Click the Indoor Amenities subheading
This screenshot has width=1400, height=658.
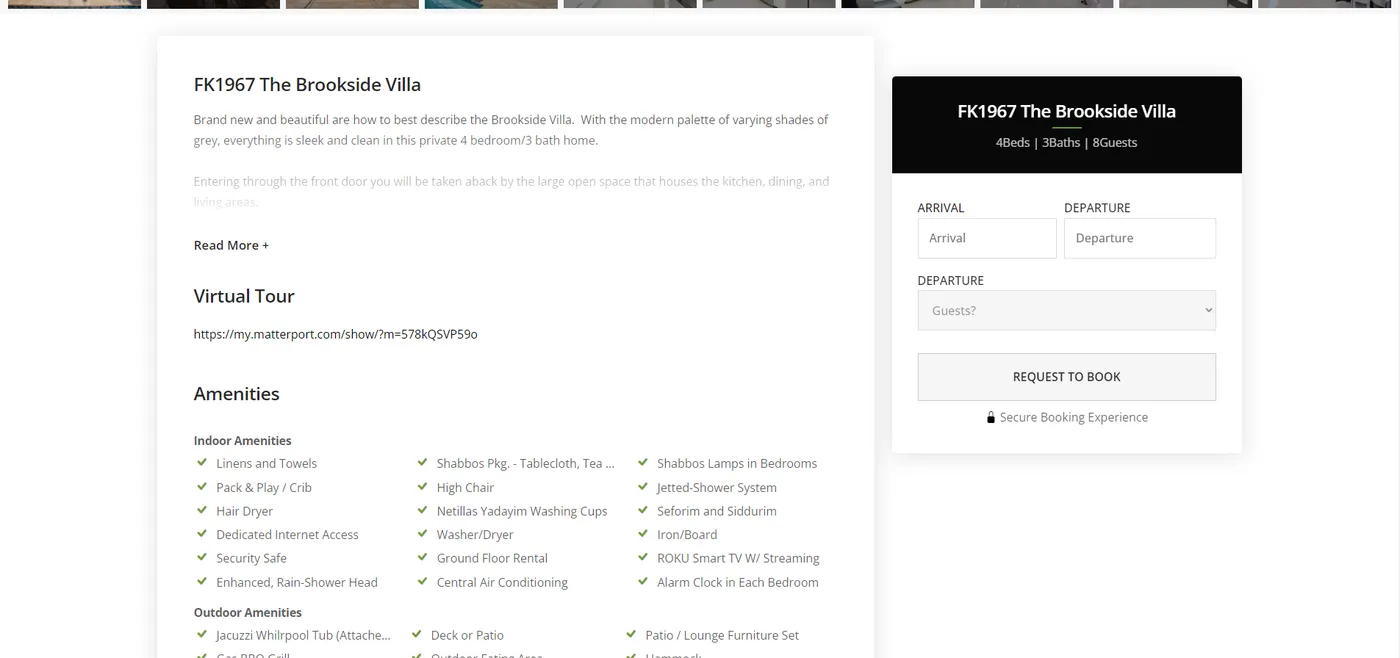point(243,440)
